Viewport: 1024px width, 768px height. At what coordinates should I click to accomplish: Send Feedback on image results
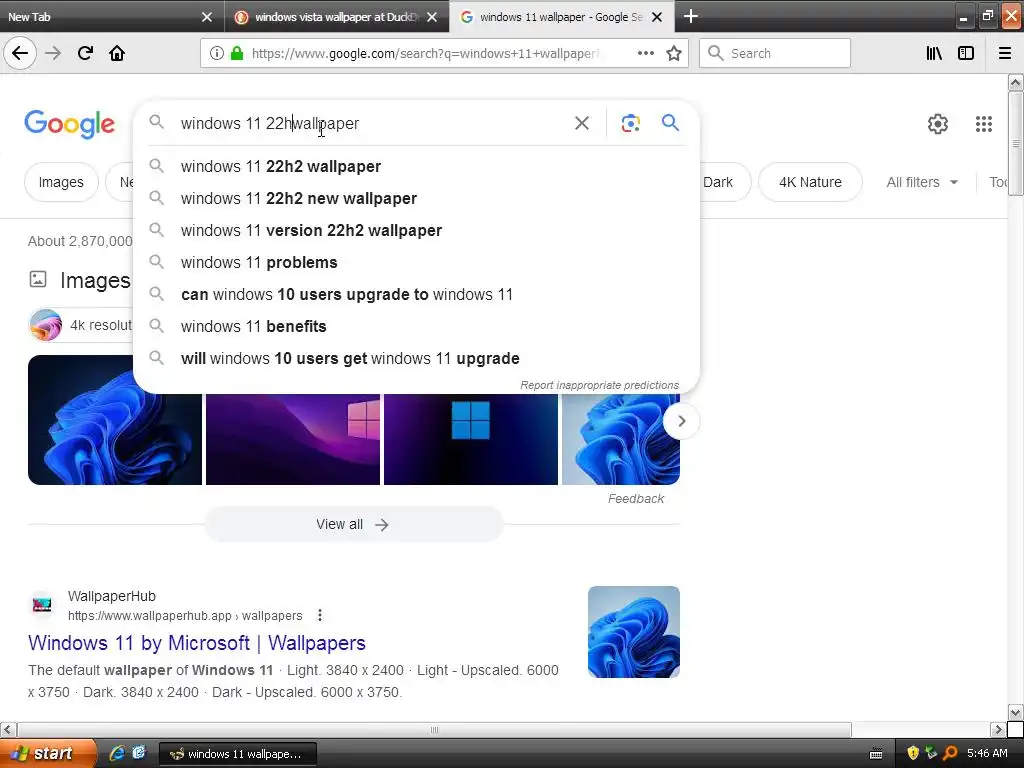pyautogui.click(x=635, y=499)
